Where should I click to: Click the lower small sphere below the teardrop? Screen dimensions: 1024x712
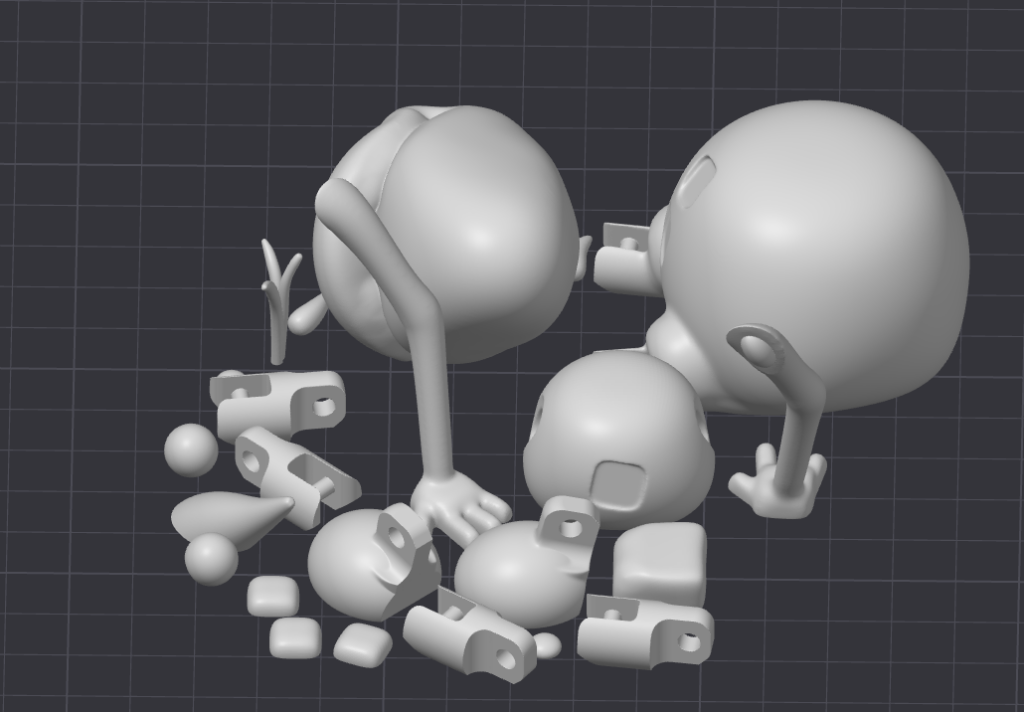[x=211, y=559]
